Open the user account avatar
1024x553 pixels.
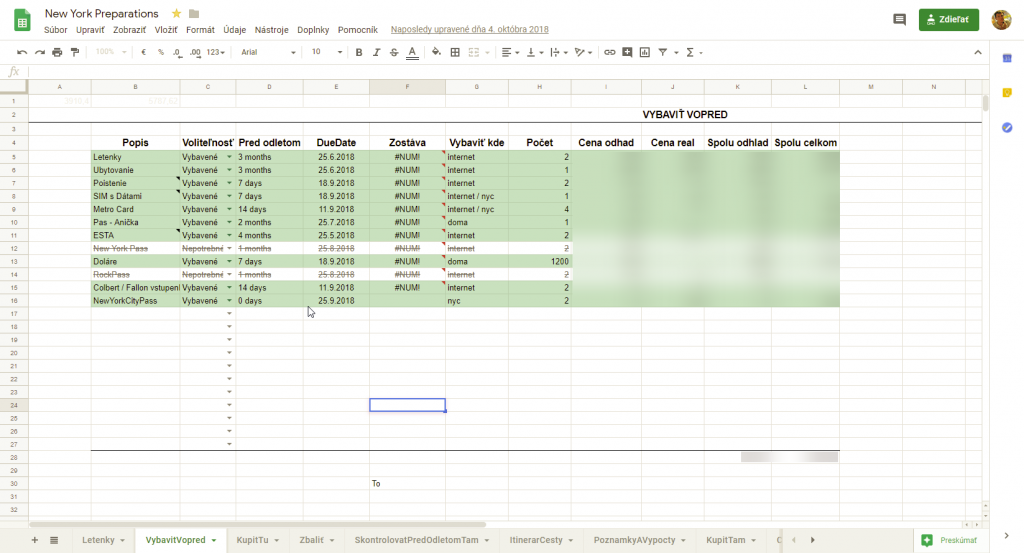click(1001, 20)
